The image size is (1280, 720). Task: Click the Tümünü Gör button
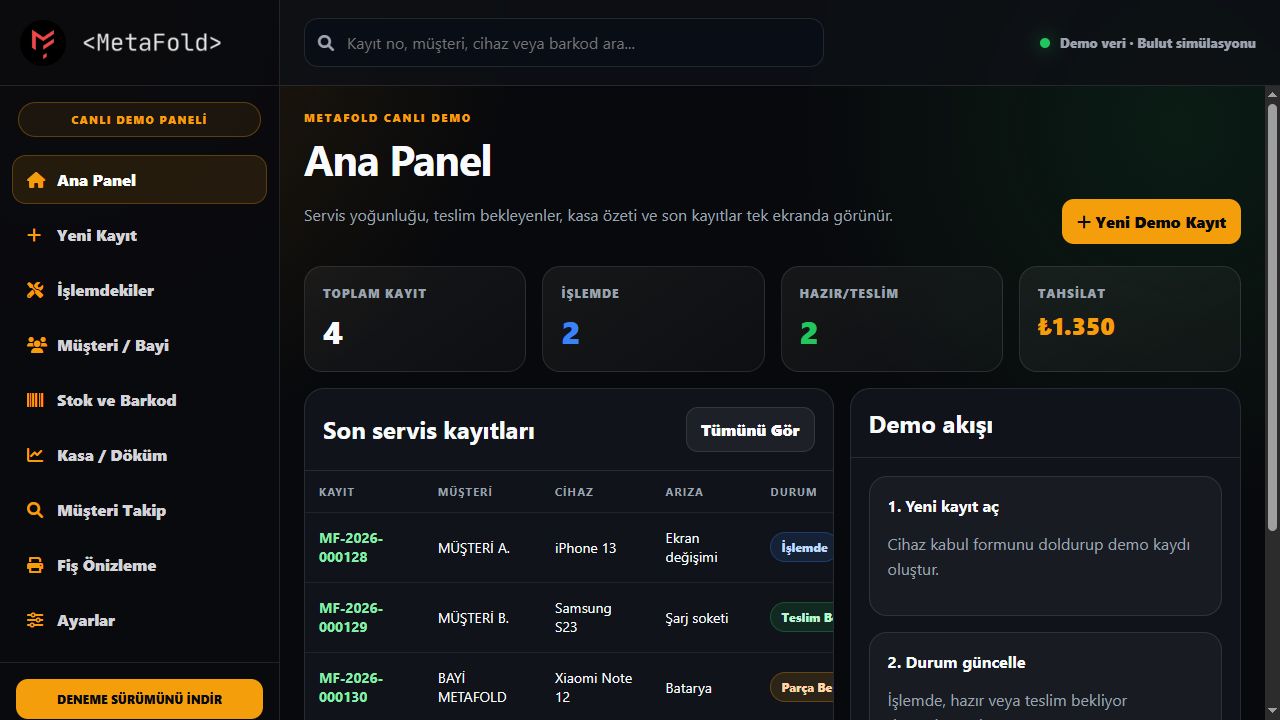750,430
